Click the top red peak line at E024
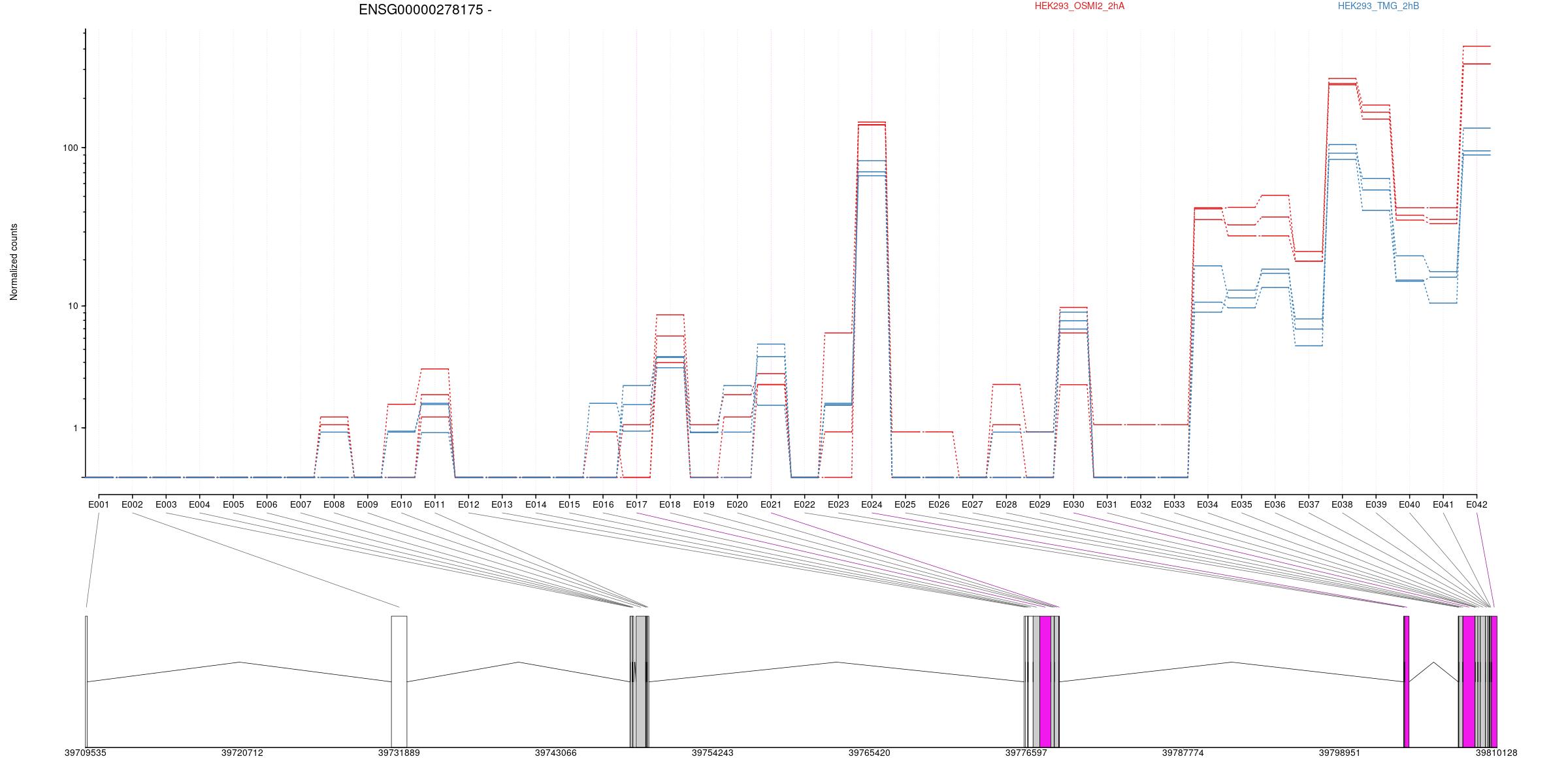 [x=872, y=122]
